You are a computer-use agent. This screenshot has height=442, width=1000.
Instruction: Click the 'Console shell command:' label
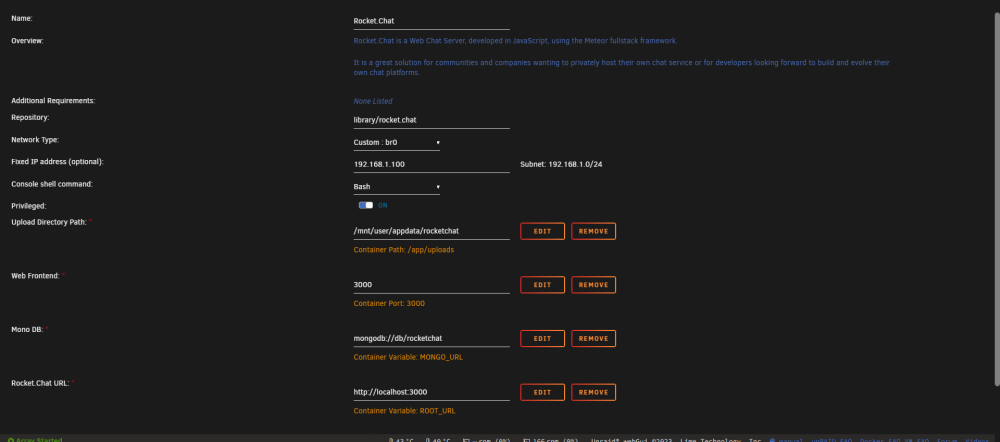pos(52,184)
